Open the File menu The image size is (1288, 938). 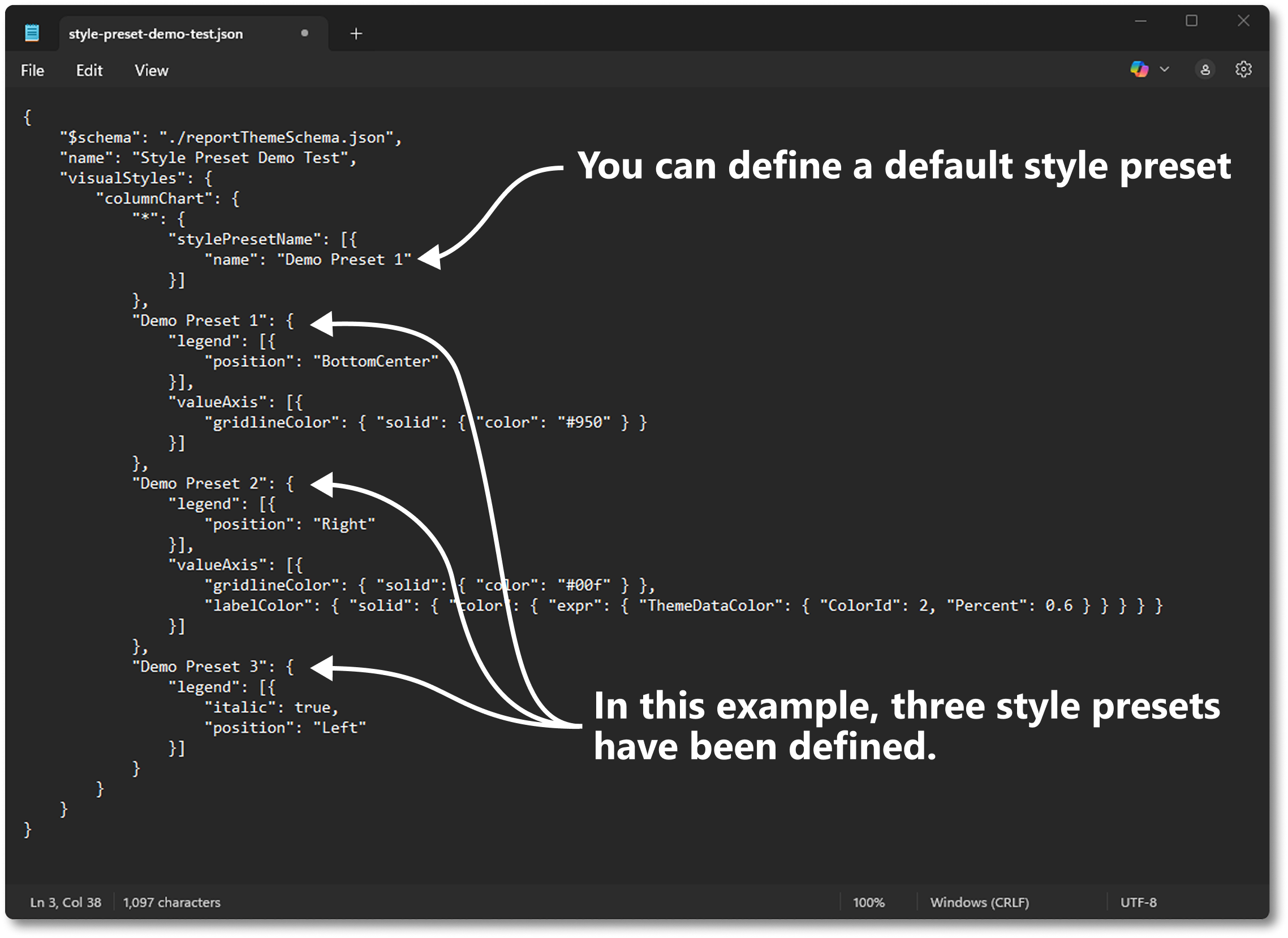32,70
